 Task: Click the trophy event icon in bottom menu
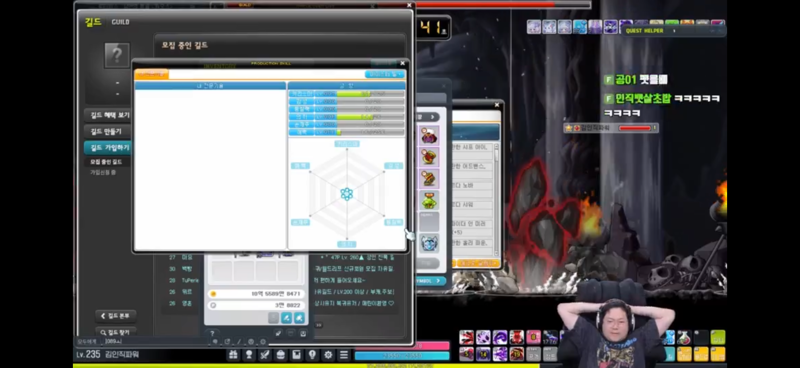tap(249, 355)
